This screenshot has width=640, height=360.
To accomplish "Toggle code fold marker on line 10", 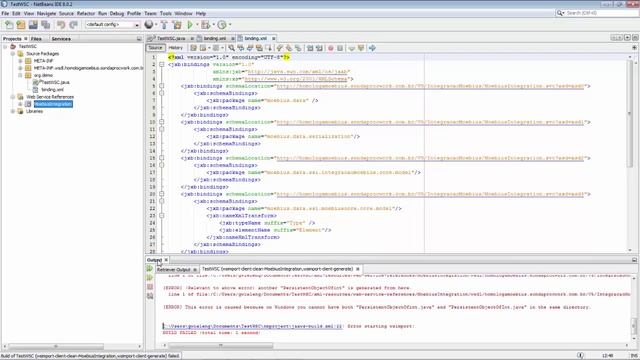I will (x=162, y=122).
